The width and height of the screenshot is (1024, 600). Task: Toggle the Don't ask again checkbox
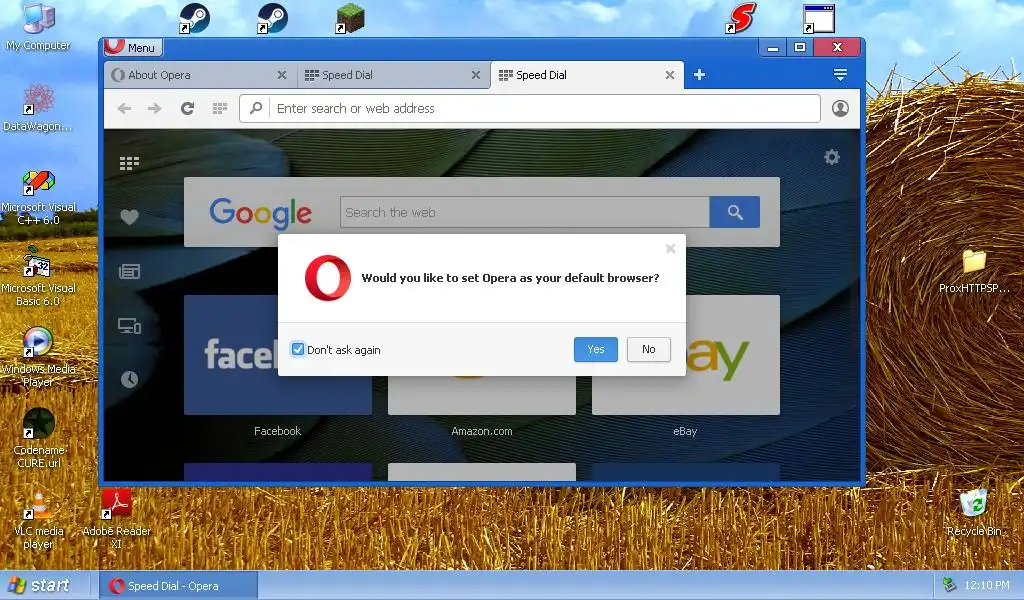click(x=298, y=349)
